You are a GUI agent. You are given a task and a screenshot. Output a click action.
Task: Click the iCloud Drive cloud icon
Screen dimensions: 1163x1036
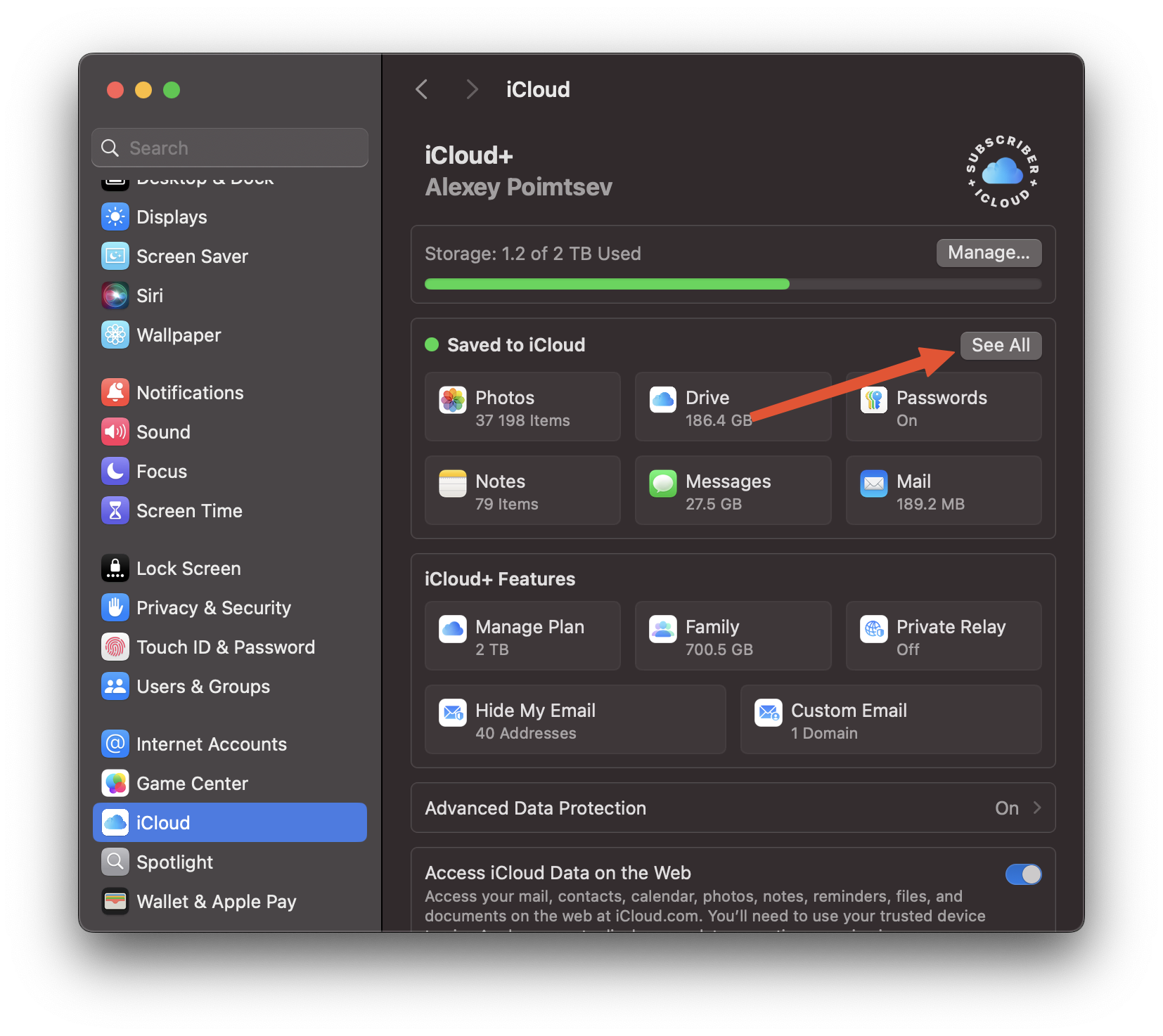click(x=663, y=401)
